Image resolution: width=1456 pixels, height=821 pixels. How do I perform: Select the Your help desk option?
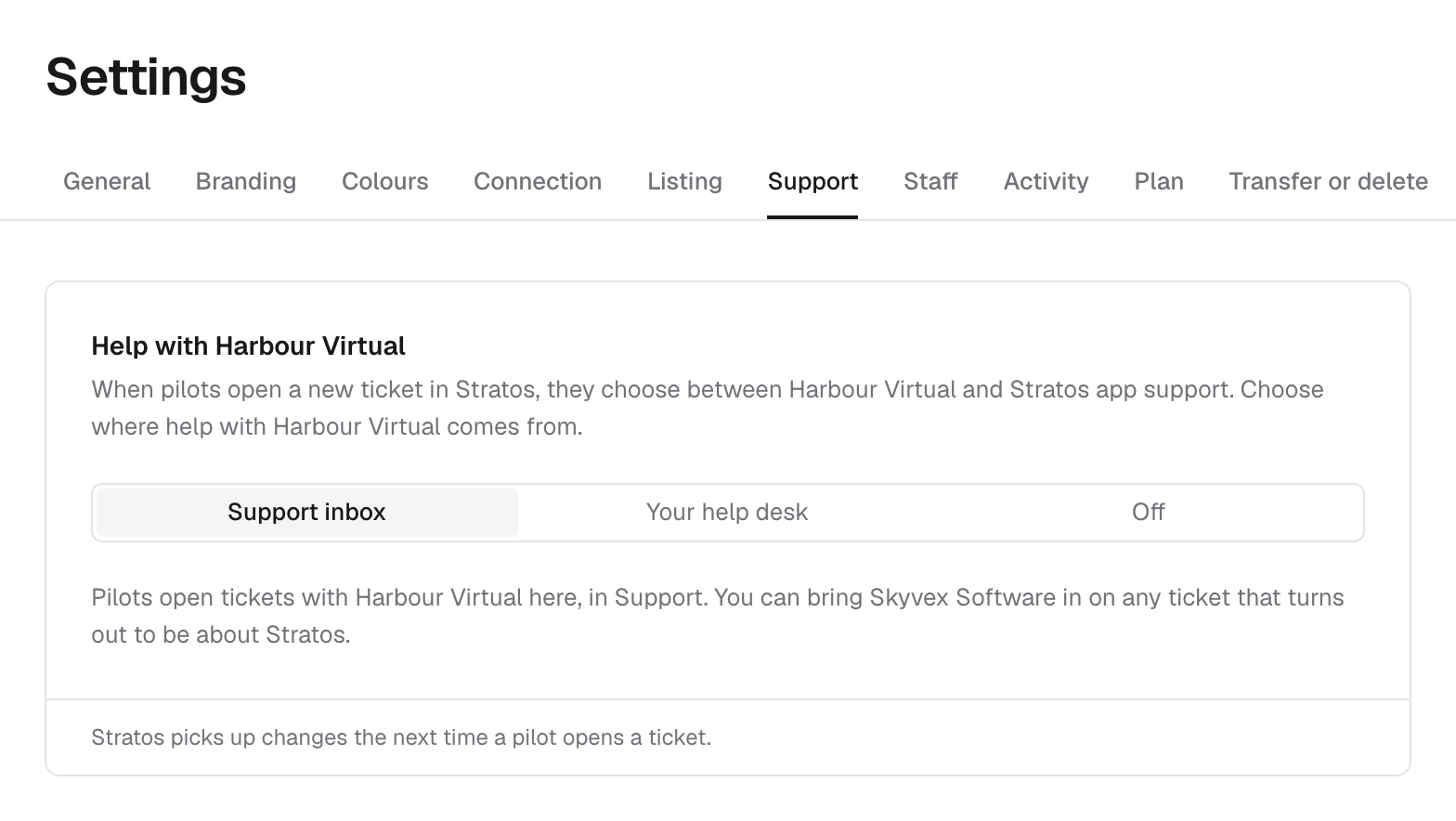point(727,513)
